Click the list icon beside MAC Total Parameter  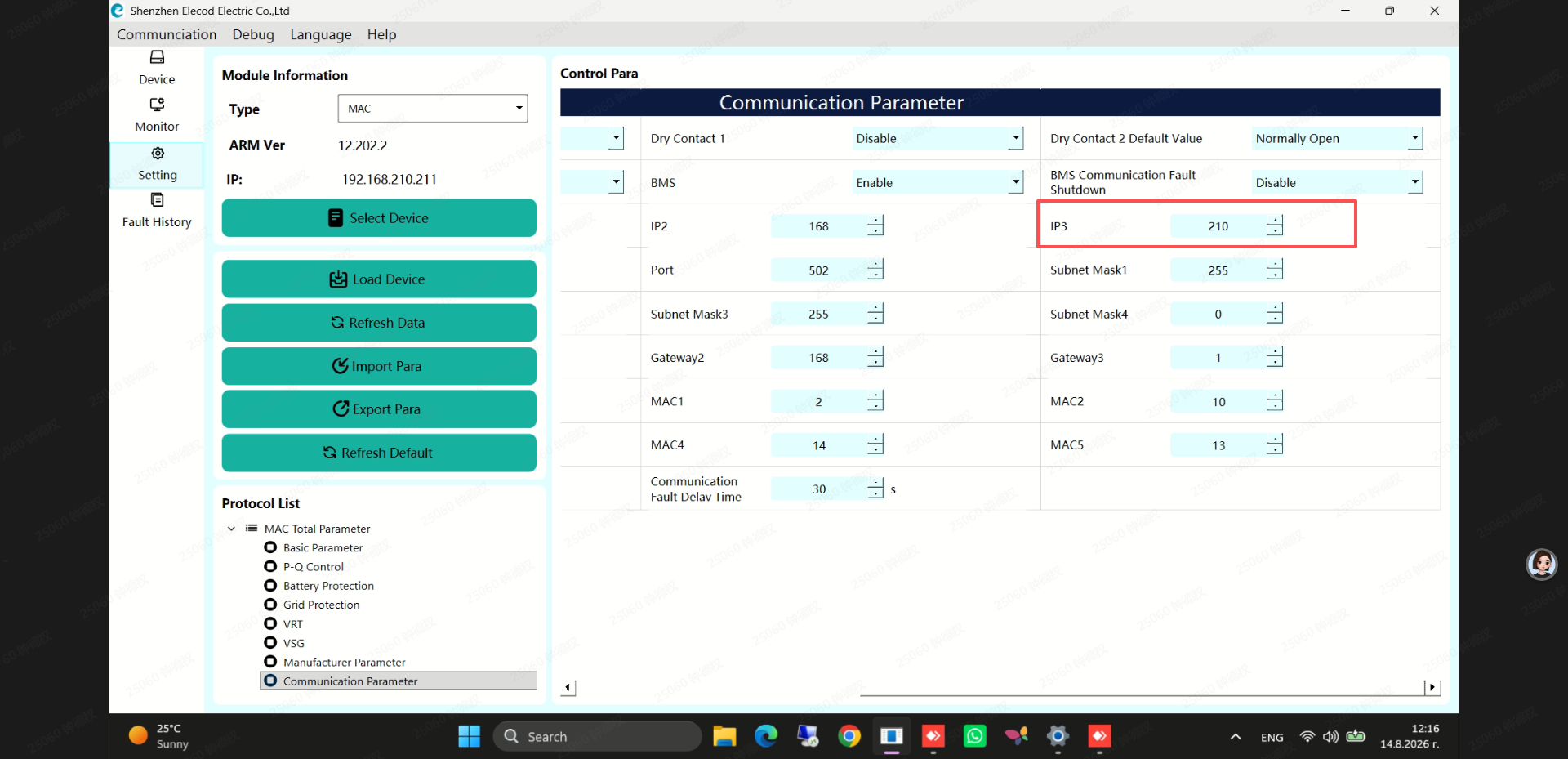(252, 529)
